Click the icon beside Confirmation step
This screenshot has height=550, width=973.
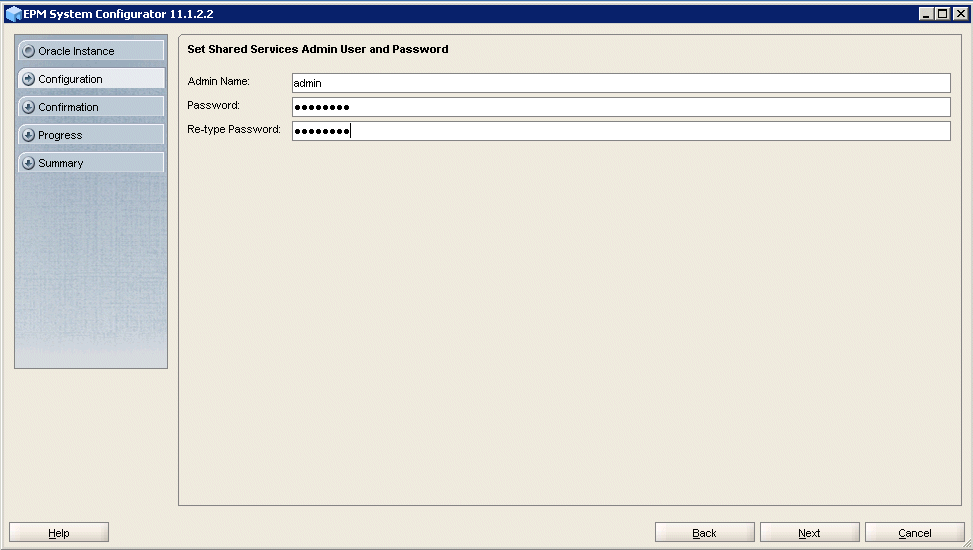click(x=29, y=107)
